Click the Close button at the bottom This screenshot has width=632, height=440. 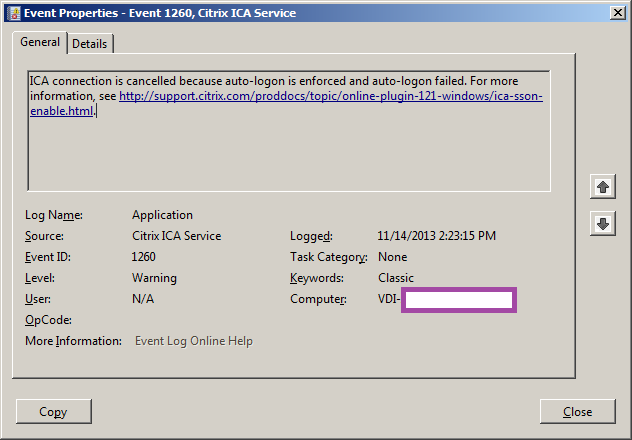coord(577,411)
